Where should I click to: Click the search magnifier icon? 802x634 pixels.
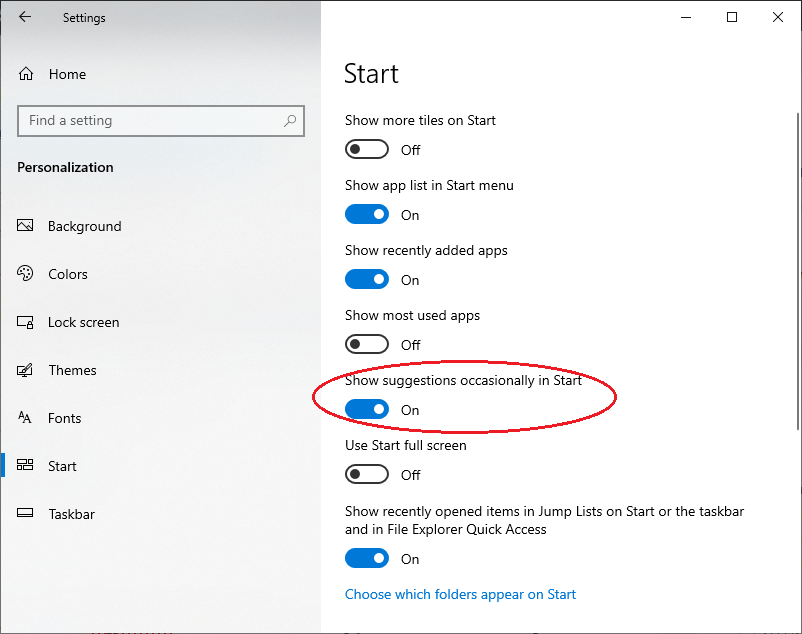[x=290, y=121]
